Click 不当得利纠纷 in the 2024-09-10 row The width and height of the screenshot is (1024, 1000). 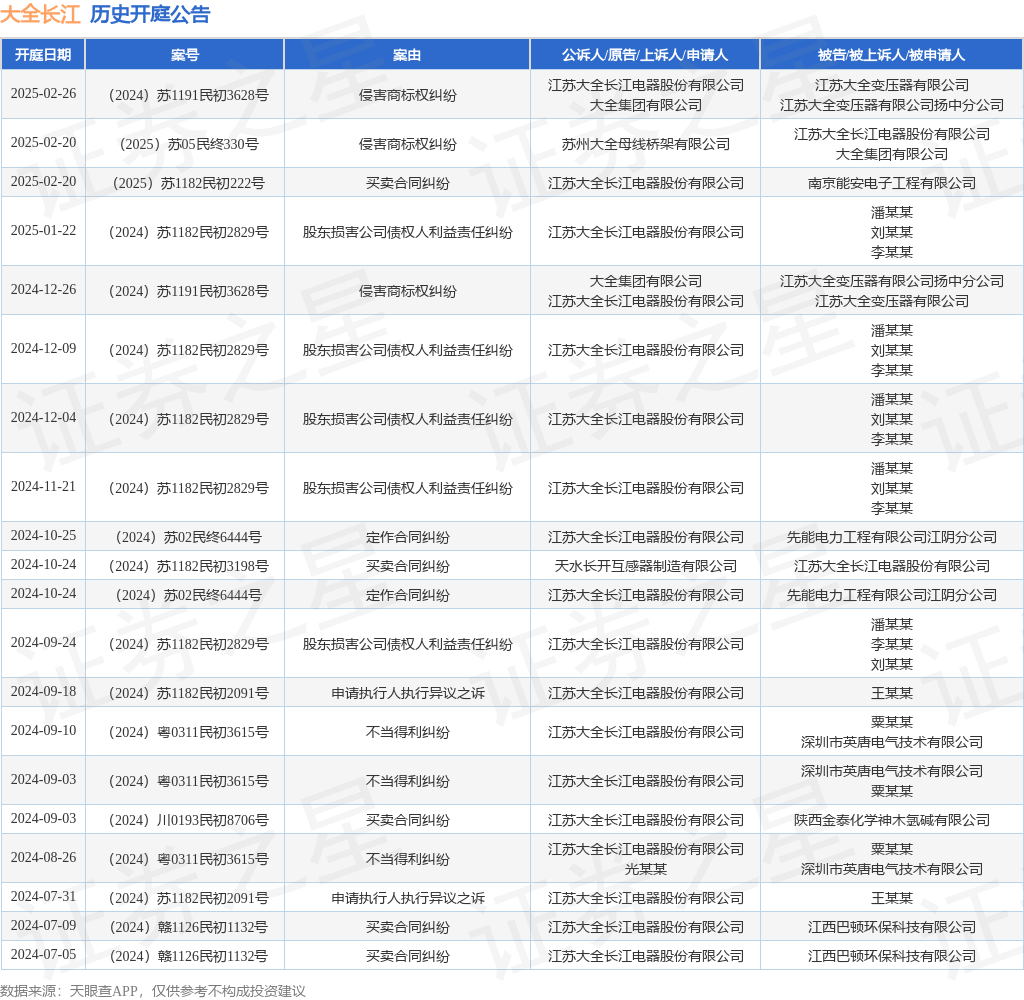pyautogui.click(x=407, y=733)
